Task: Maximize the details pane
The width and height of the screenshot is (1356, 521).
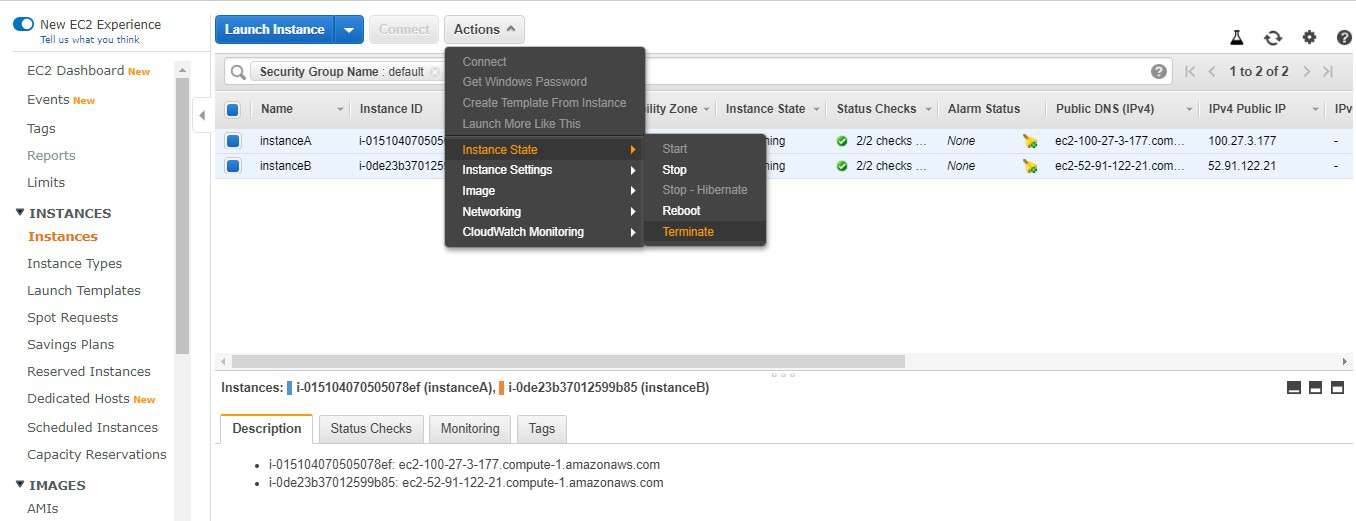Action: tap(1337, 388)
